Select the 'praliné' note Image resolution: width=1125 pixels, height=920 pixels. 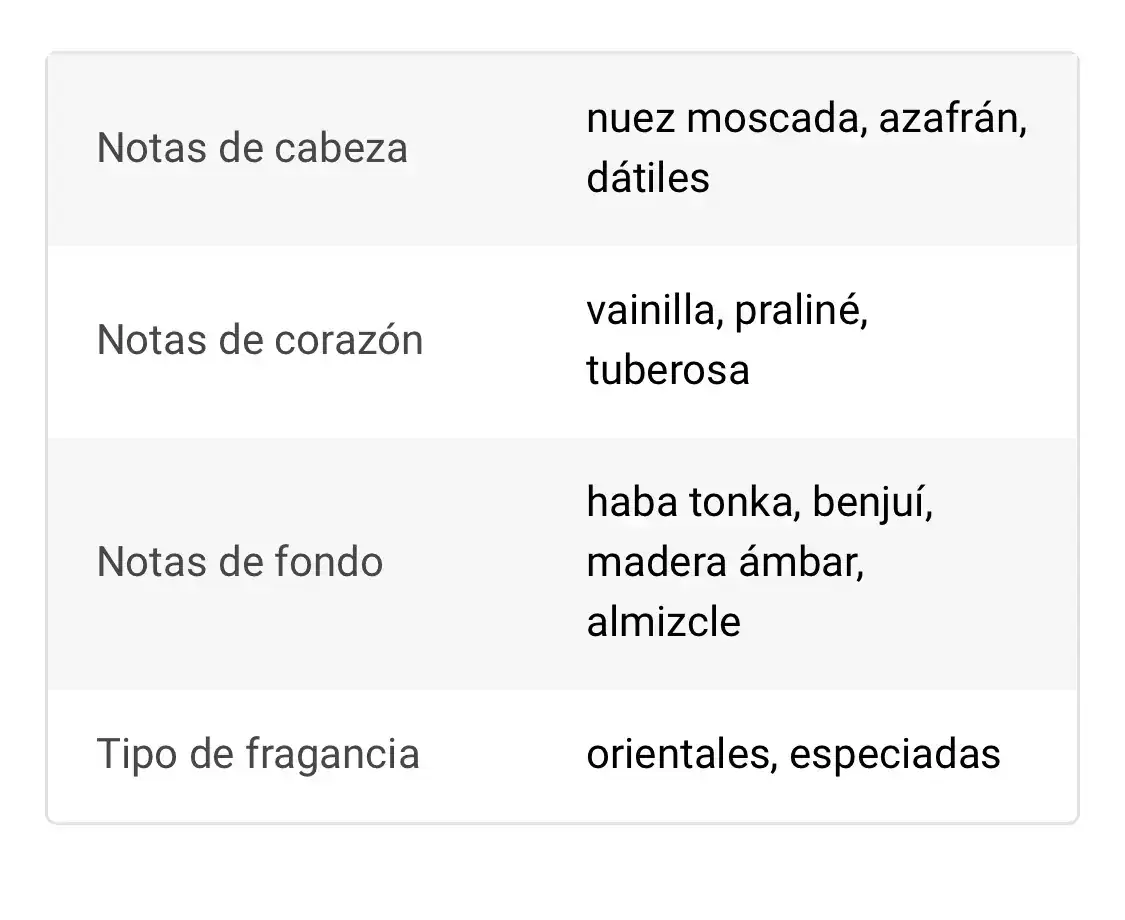pos(801,311)
